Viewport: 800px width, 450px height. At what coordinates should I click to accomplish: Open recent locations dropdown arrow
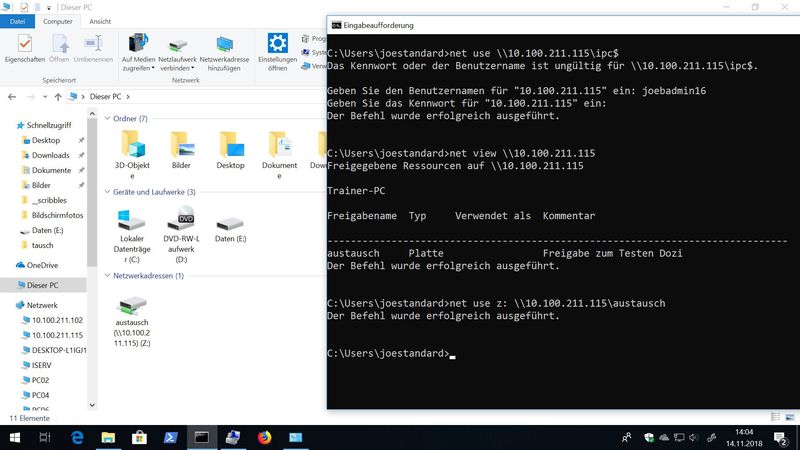[x=45, y=96]
